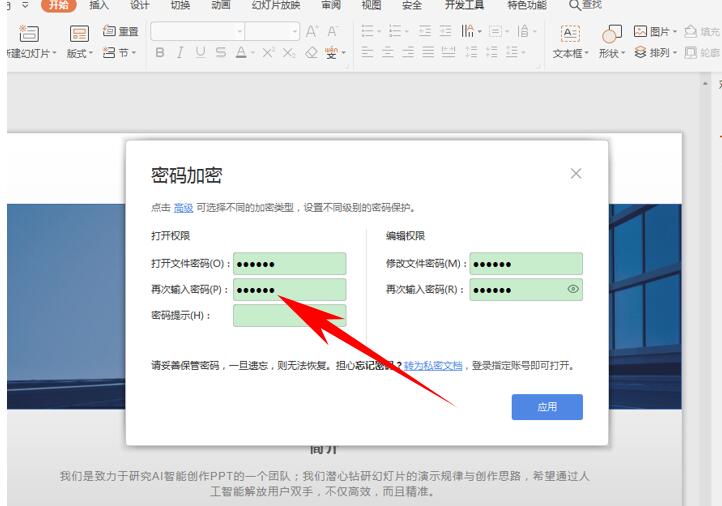Toggle italic formatting

point(180,53)
